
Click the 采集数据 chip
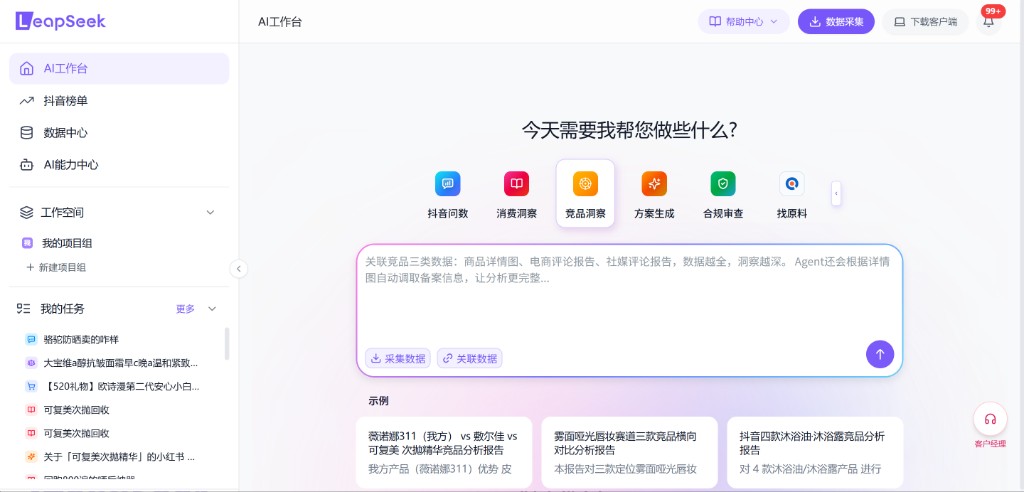398,358
